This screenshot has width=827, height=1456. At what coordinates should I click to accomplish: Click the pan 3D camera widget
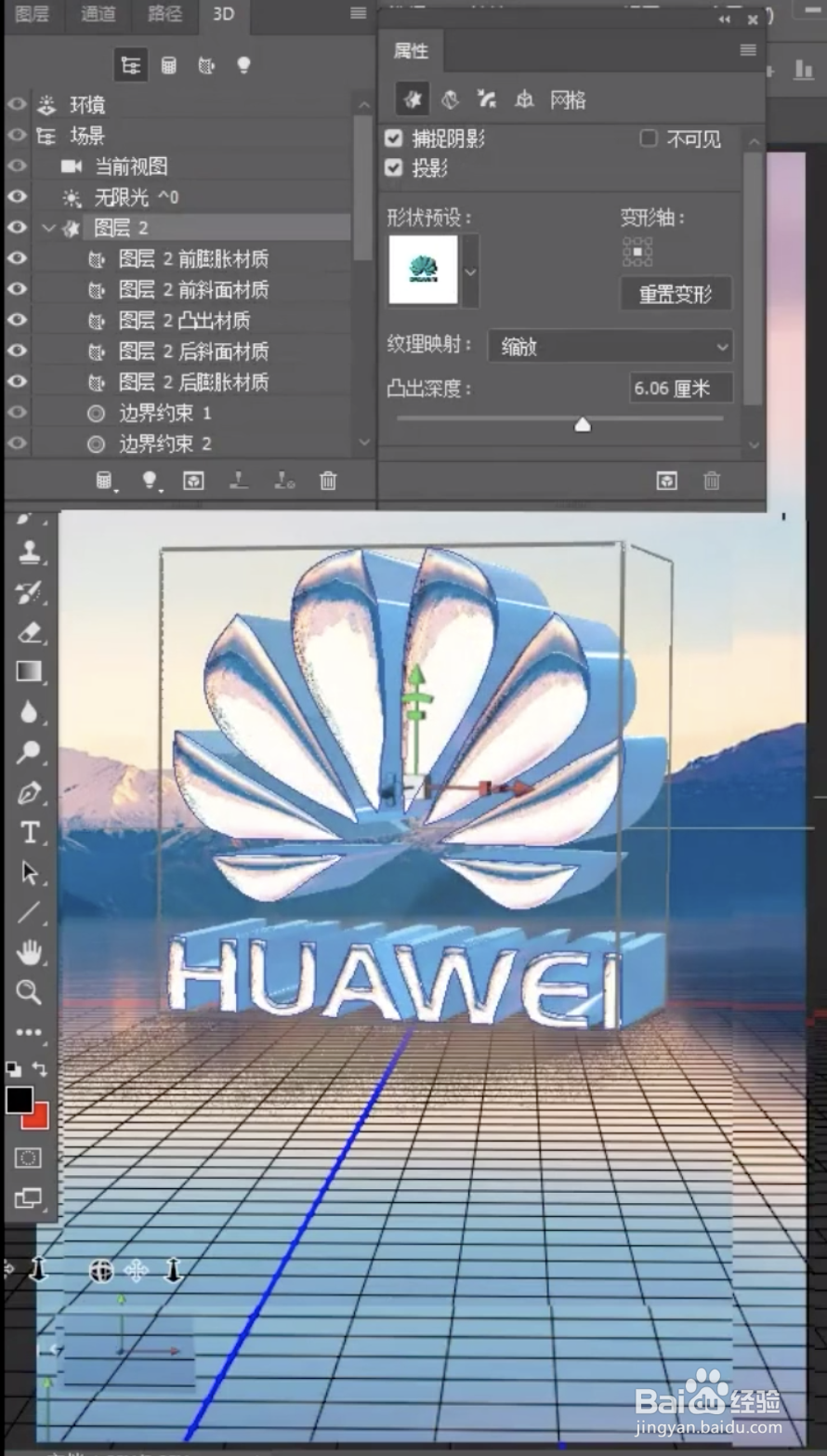tap(137, 1271)
